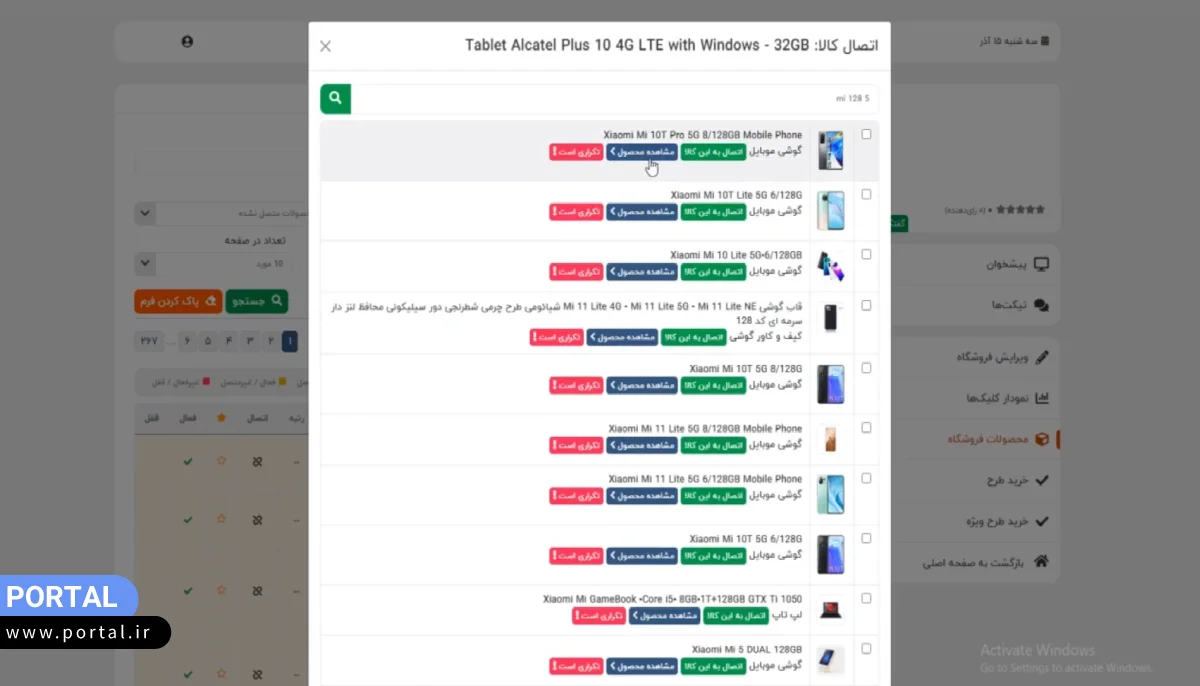Check the Xiaomi Mi 10T Pro row checkbox
This screenshot has width=1200, height=686.
tap(866, 134)
